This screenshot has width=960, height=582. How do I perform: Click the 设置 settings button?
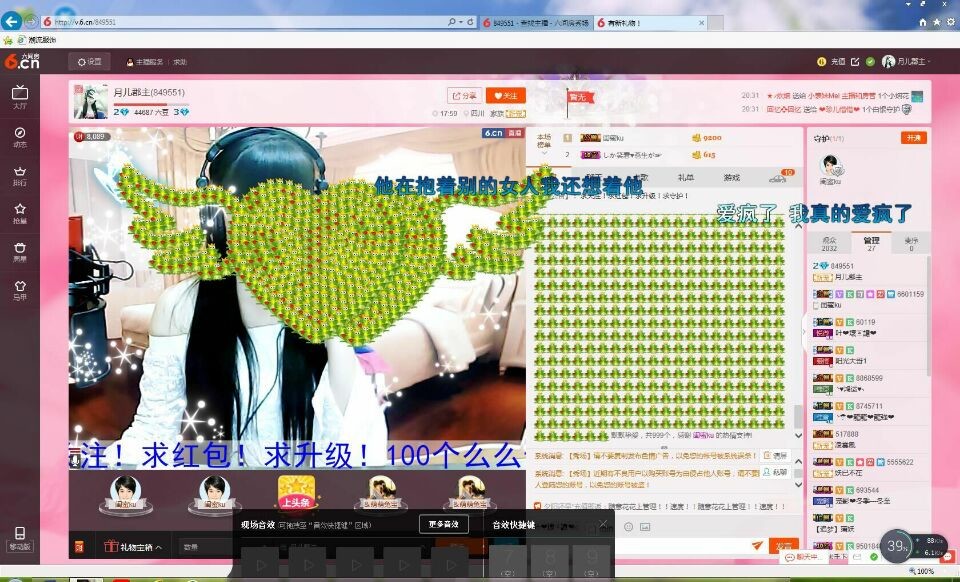tap(89, 62)
